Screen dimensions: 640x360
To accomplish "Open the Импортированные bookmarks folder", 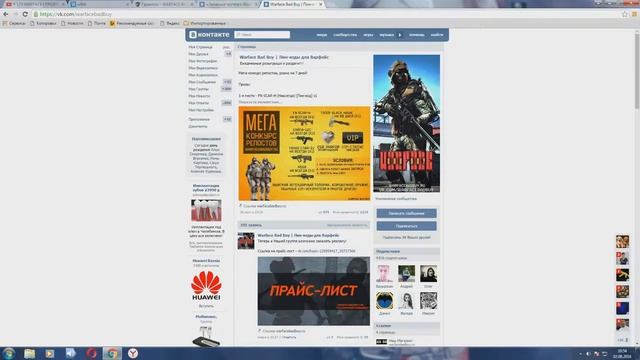I will [205, 23].
